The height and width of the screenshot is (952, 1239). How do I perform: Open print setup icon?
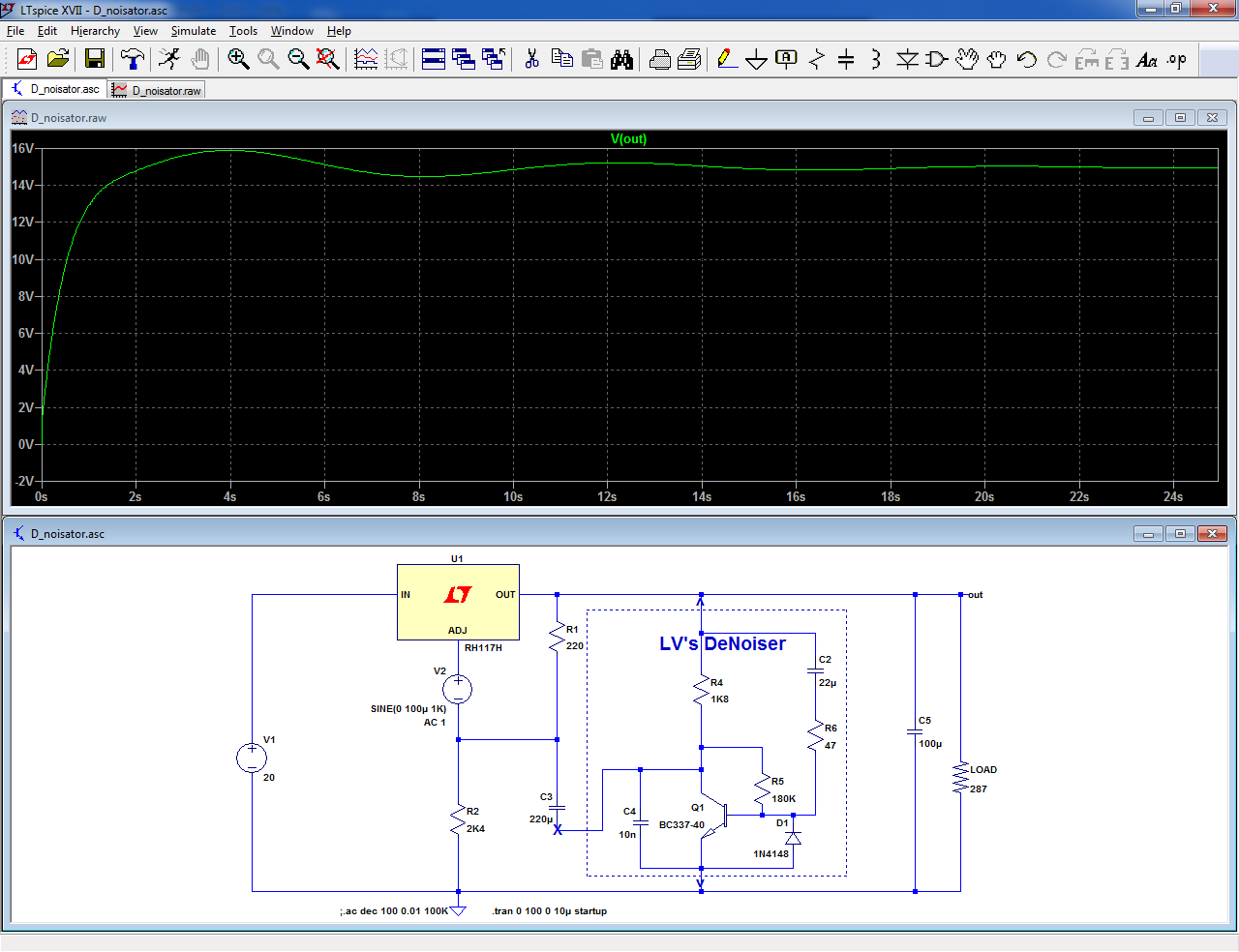click(689, 60)
